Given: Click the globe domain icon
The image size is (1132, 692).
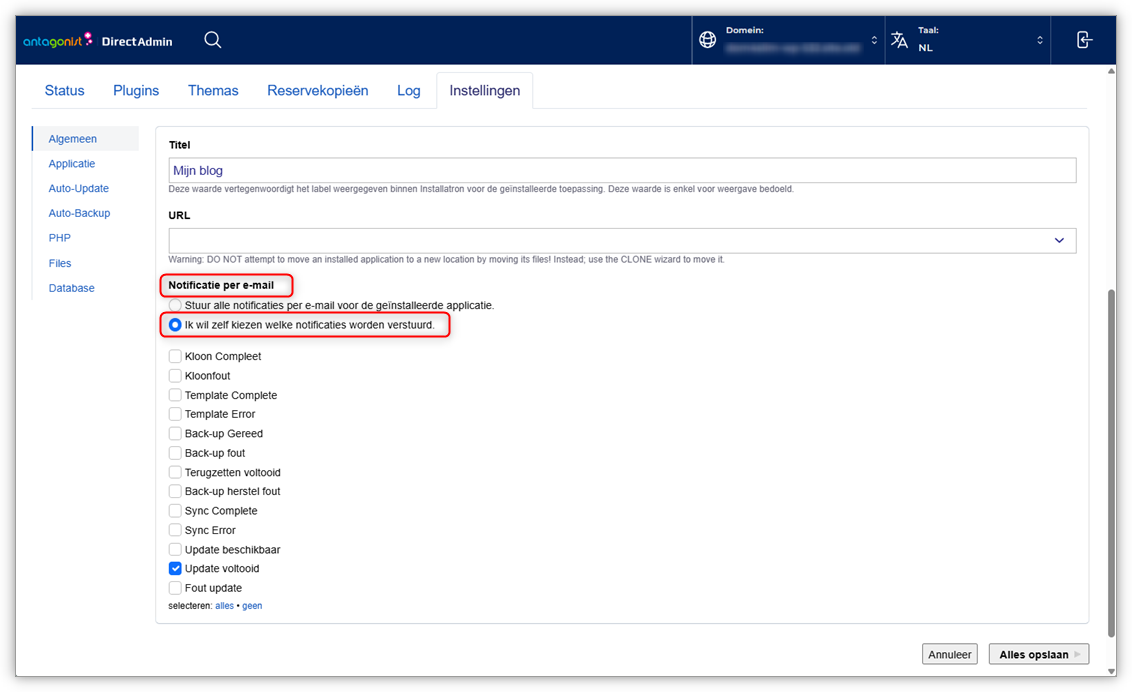Looking at the screenshot, I should pyautogui.click(x=708, y=40).
